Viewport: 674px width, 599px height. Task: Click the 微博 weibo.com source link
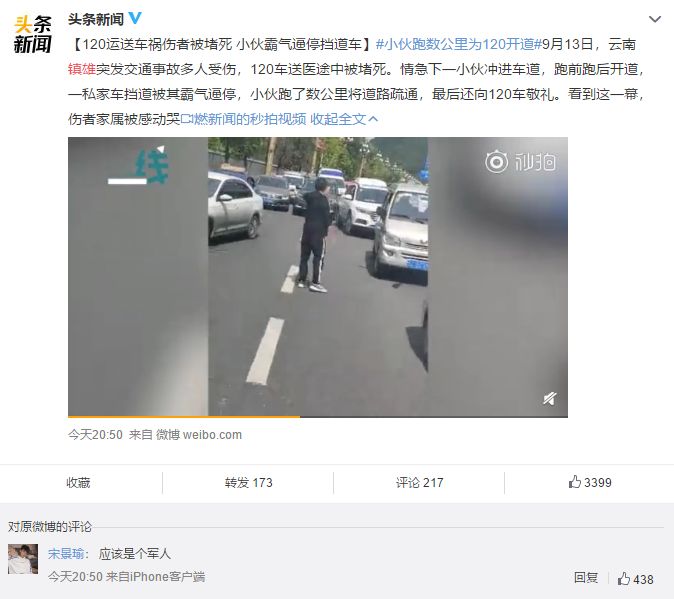tap(199, 435)
